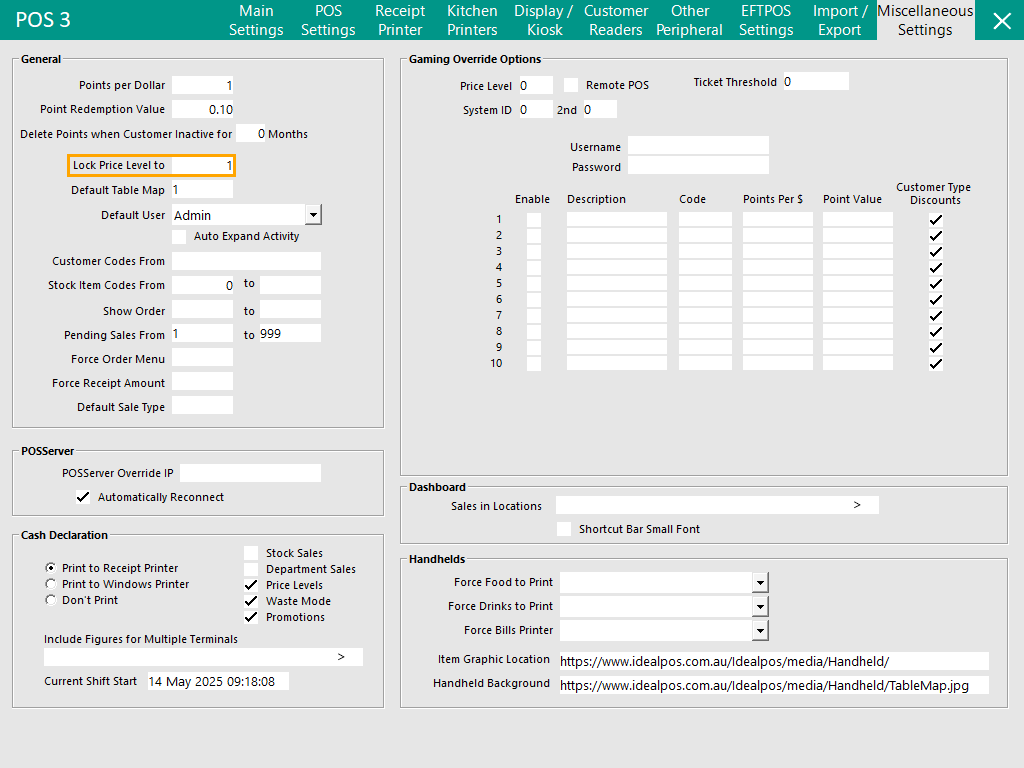
Task: Open Sales in Locations selector arrow
Action: pos(857,505)
